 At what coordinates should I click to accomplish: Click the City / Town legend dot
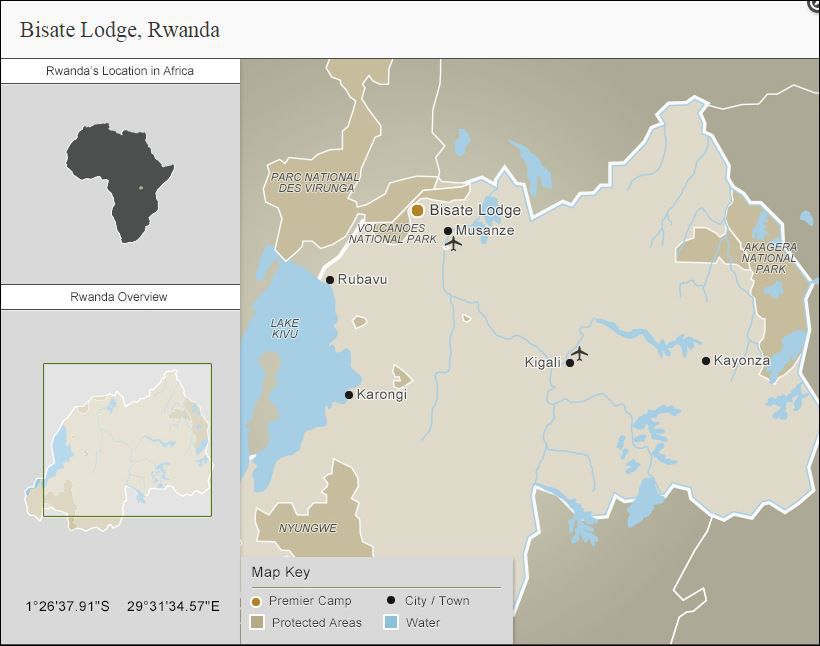(x=391, y=600)
